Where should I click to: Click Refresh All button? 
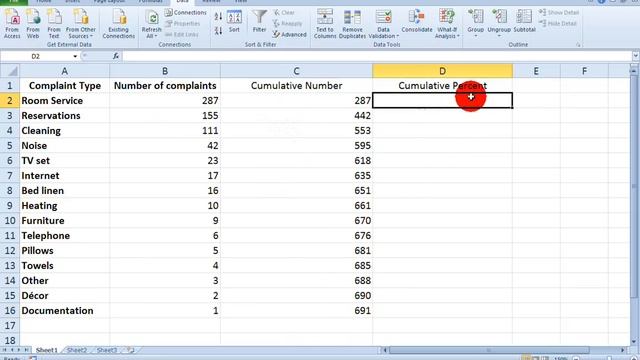coord(151,24)
